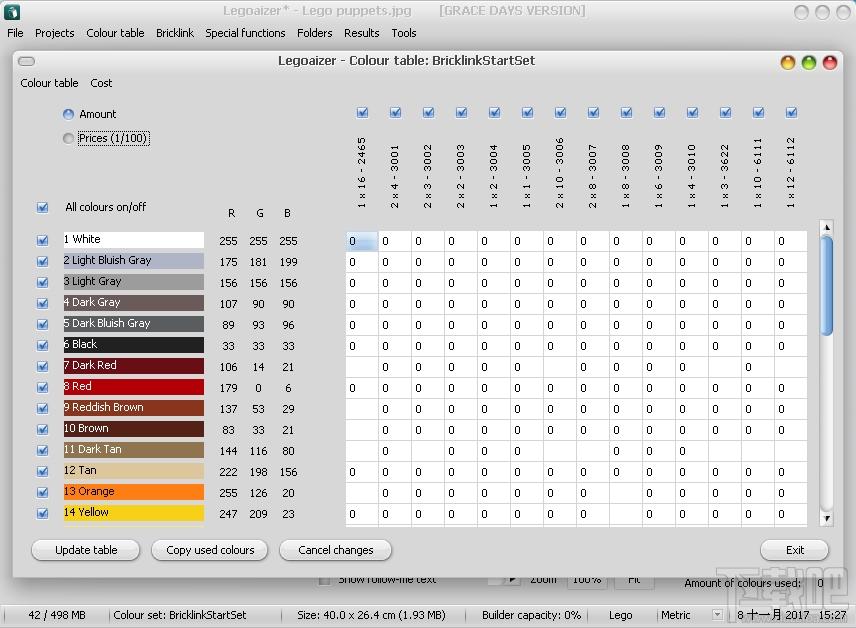The height and width of the screenshot is (628, 856).
Task: Open the Results menu
Action: click(x=361, y=33)
